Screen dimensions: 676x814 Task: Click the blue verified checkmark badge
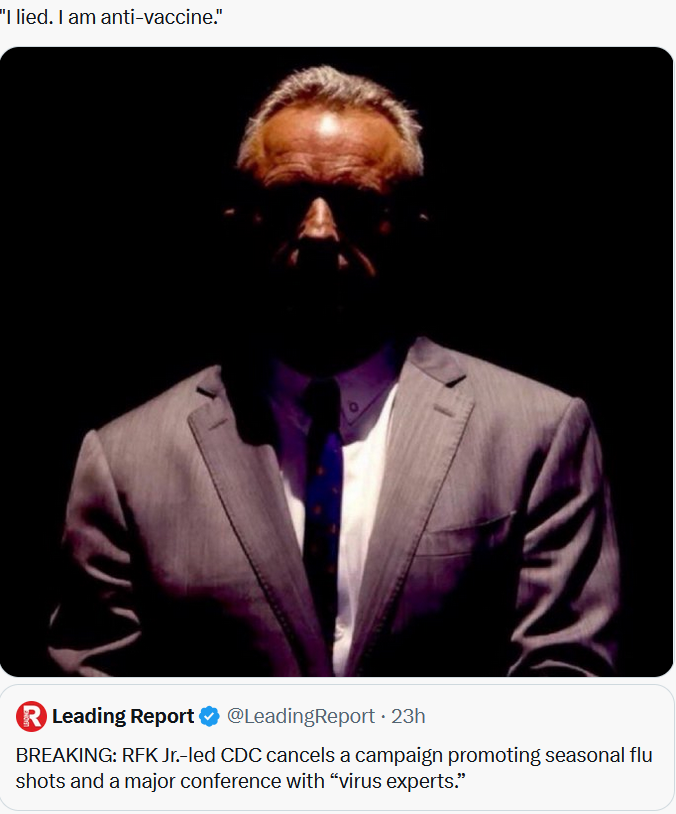tap(209, 716)
